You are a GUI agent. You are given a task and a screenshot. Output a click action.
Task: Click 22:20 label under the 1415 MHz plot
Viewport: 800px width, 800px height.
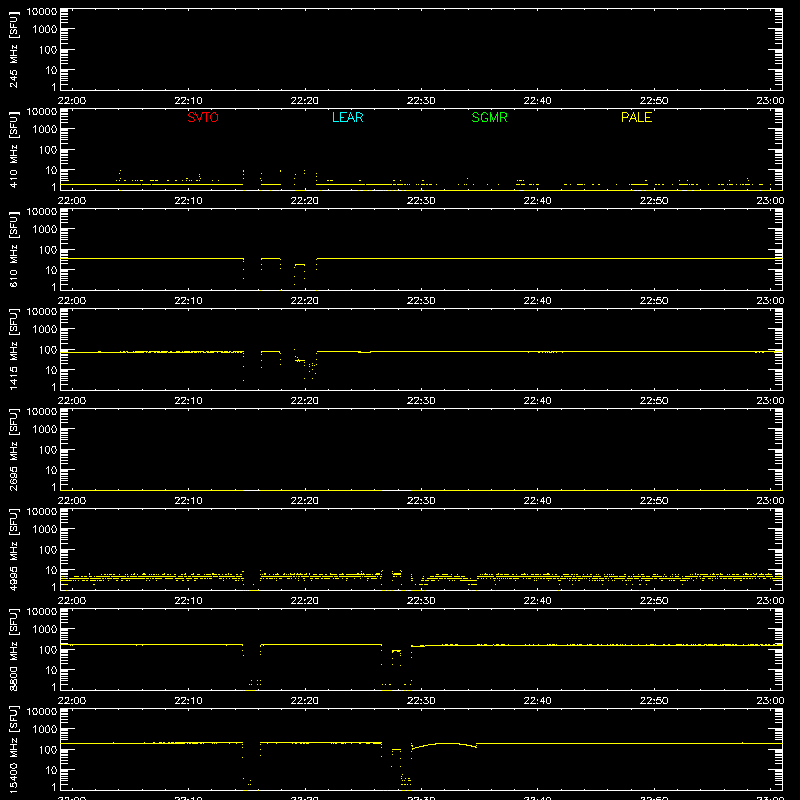pyautogui.click(x=305, y=401)
